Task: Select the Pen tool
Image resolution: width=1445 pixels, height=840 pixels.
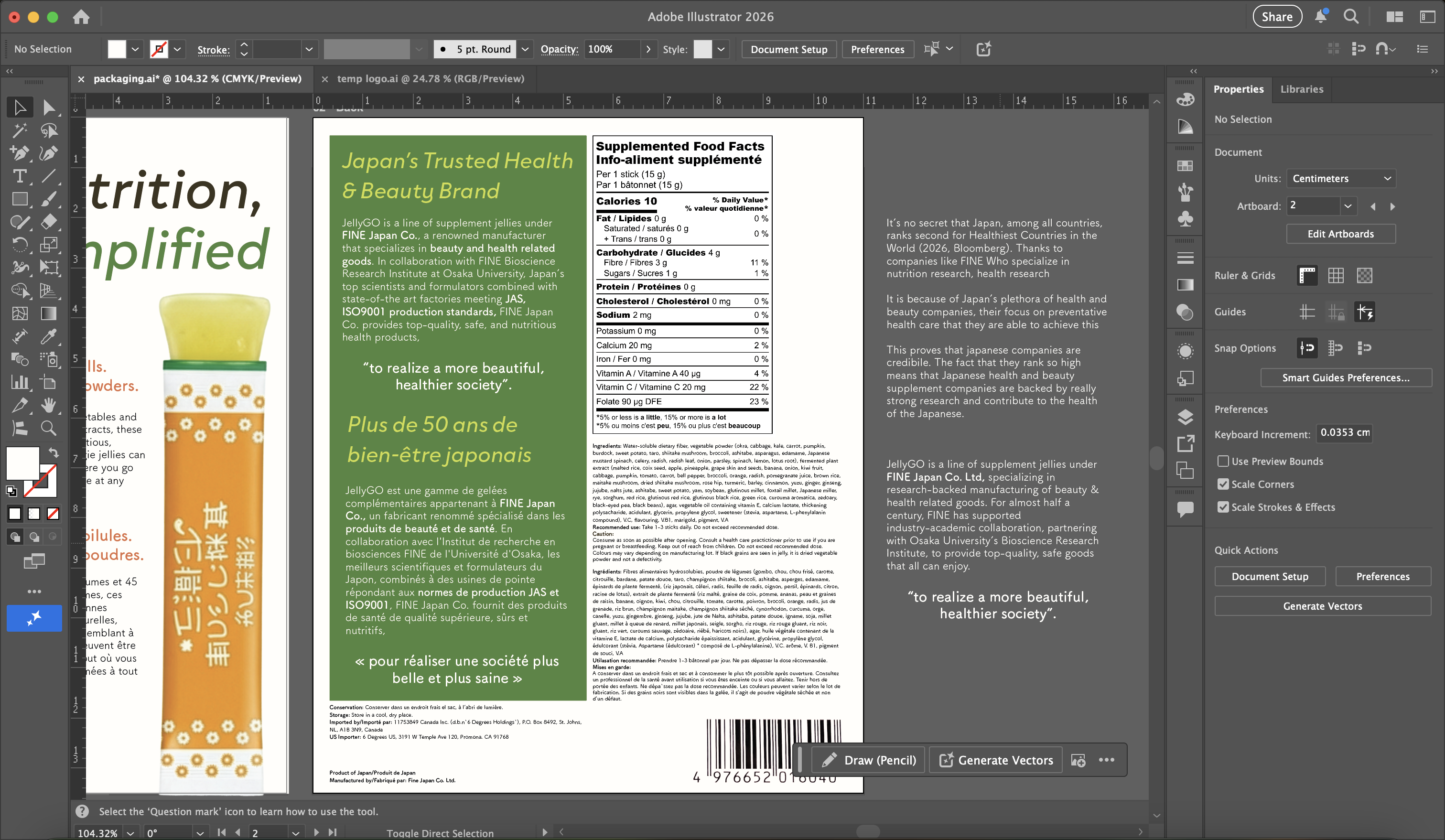Action: click(x=20, y=153)
